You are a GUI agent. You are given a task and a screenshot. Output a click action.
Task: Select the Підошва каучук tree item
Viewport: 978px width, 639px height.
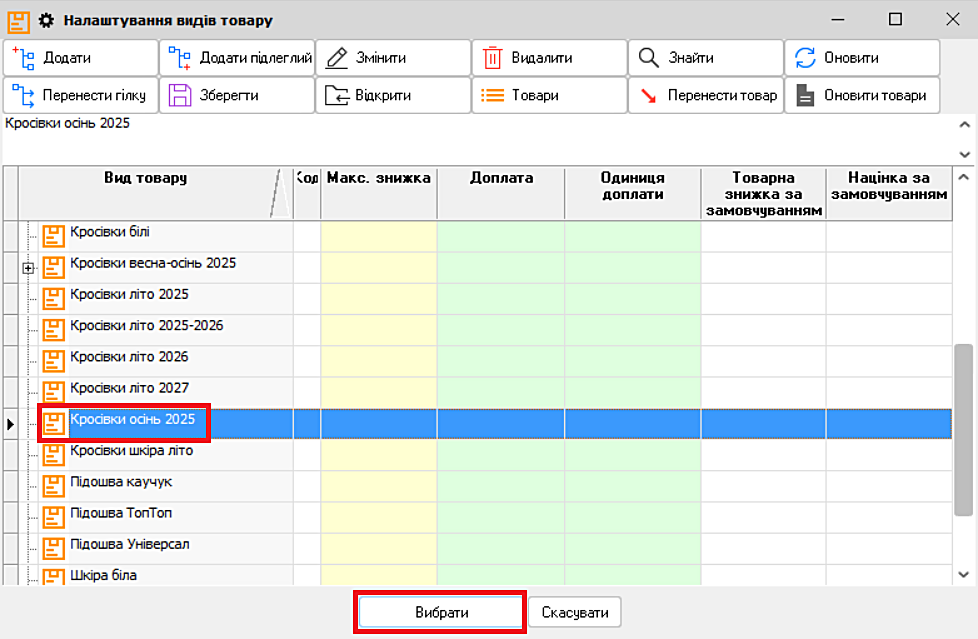[x=121, y=482]
